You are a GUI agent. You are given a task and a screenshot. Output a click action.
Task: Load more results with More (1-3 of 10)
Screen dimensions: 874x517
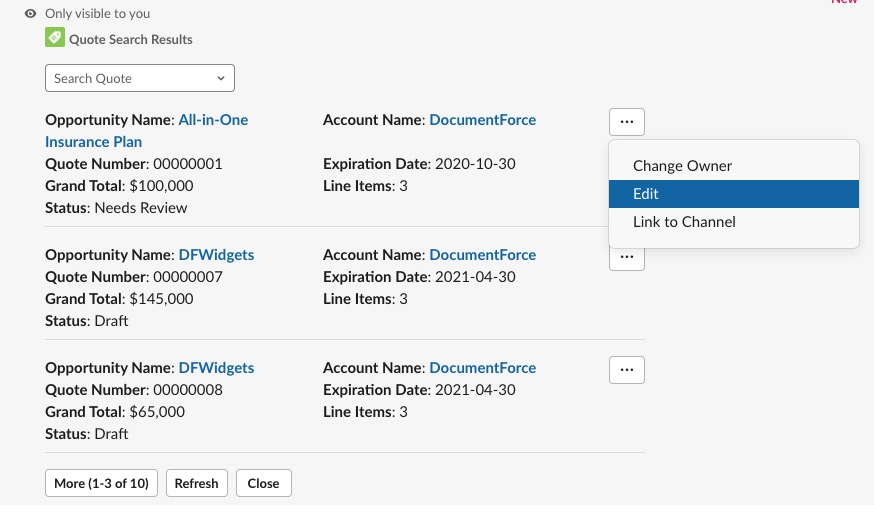pyautogui.click(x=101, y=483)
